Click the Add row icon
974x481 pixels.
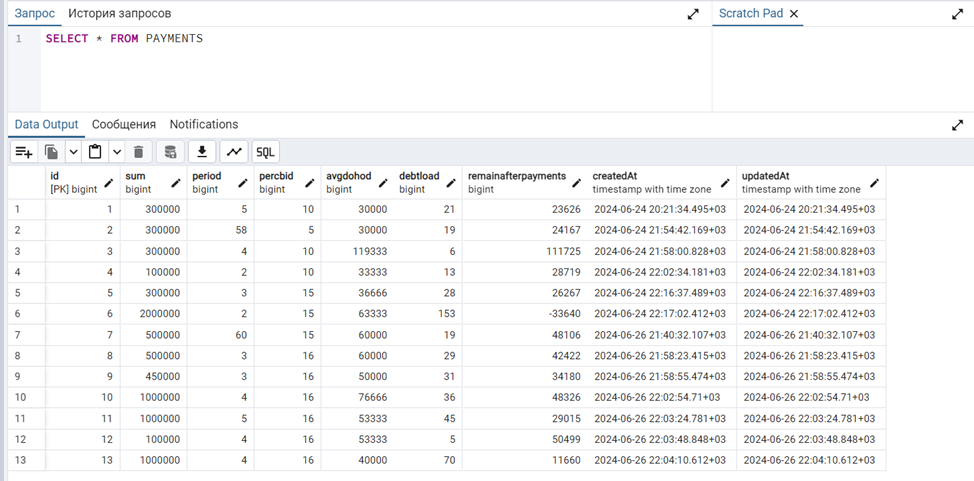click(x=23, y=152)
